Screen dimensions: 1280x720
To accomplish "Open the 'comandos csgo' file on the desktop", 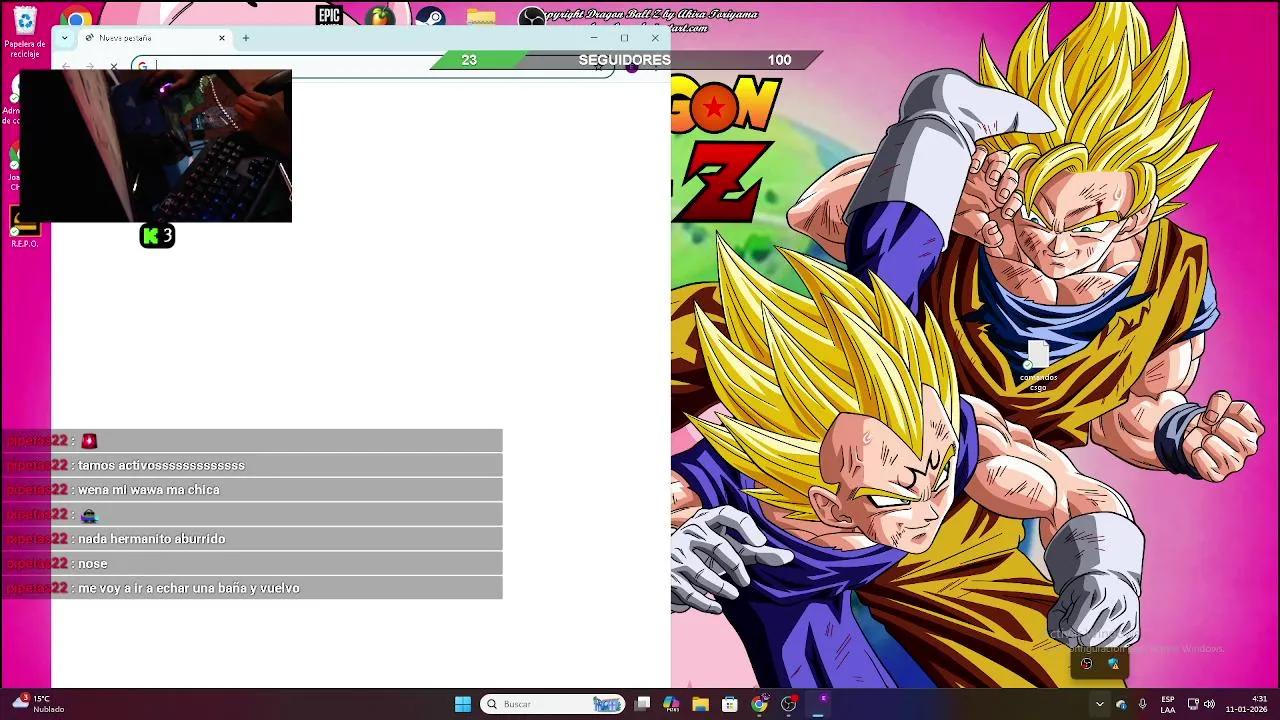I will pyautogui.click(x=1038, y=366).
